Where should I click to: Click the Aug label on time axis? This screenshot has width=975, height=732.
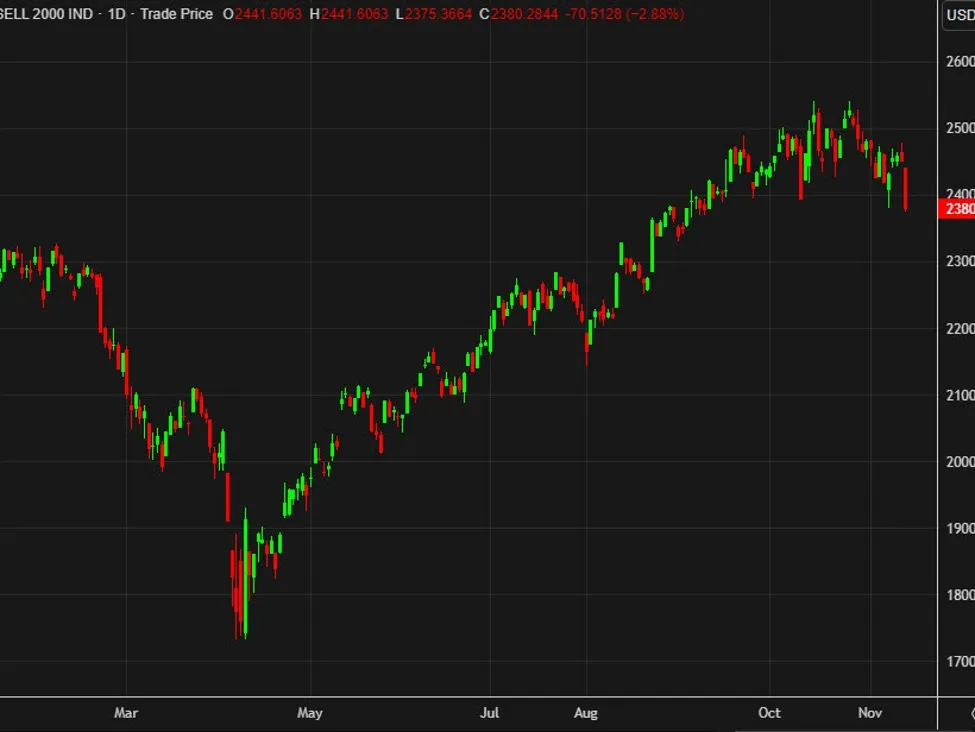point(586,713)
